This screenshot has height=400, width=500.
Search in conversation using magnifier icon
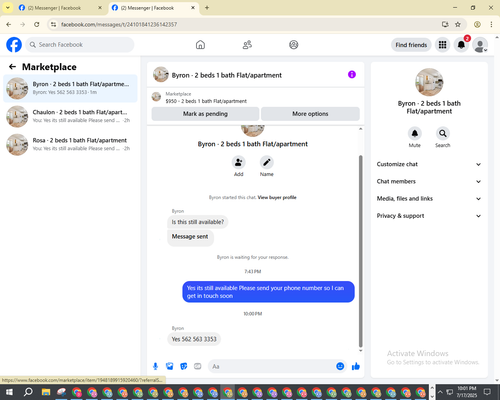[x=443, y=133]
